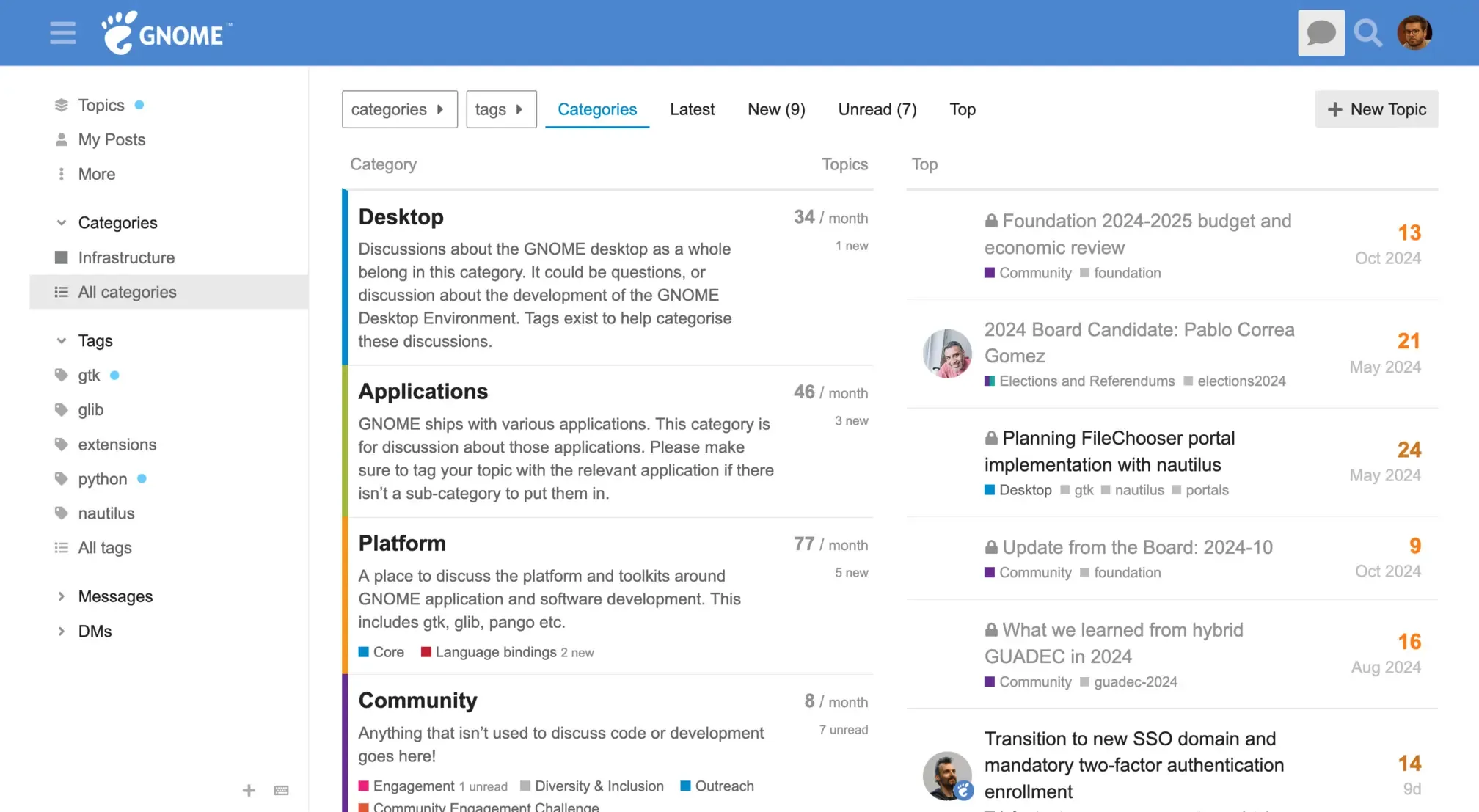
Task: Click the keyboard shortcuts icon at sidebar bottom
Action: [282, 790]
